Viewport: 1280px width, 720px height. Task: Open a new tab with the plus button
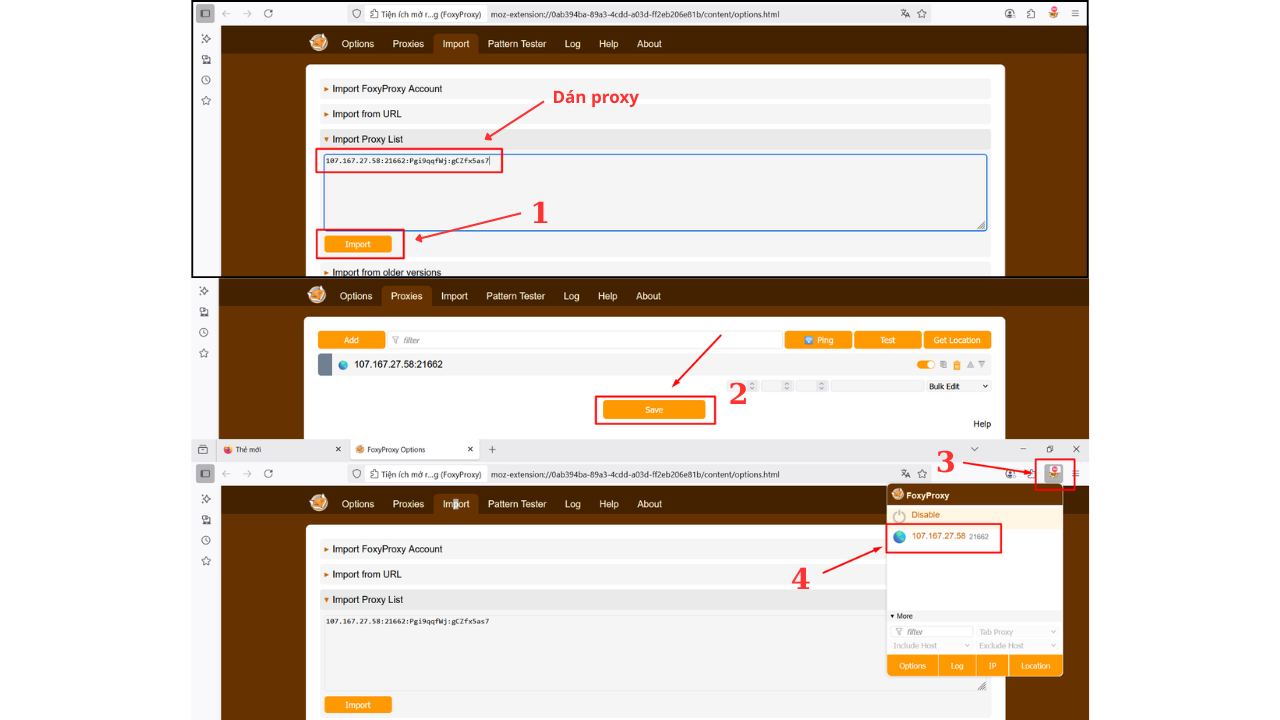pos(492,450)
